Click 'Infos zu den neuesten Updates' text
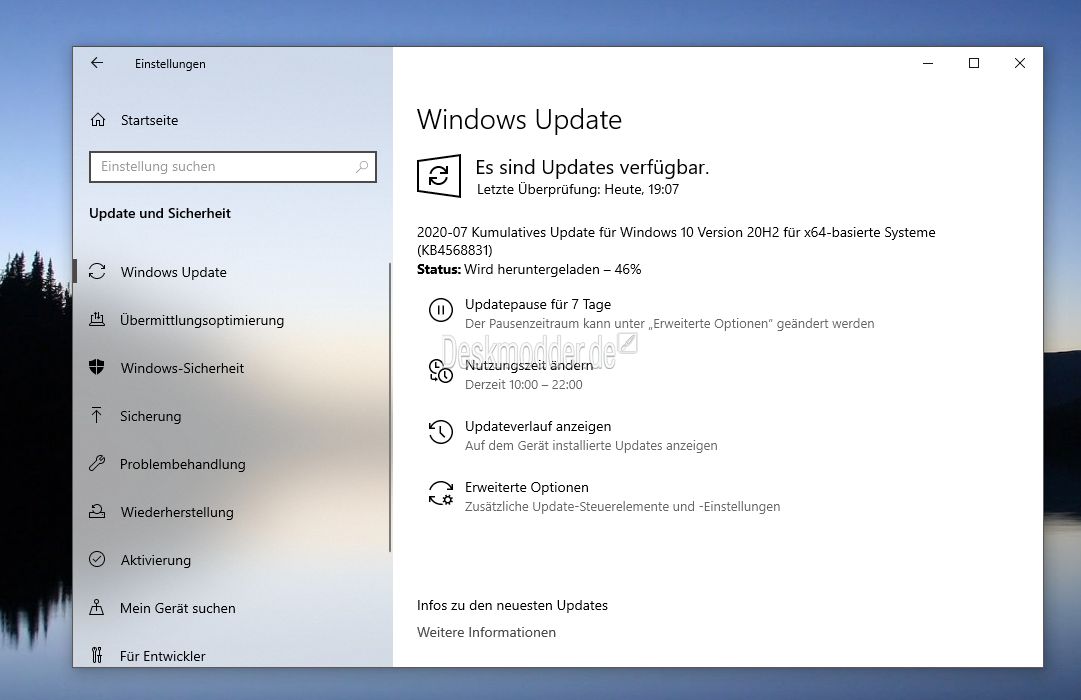 (512, 605)
